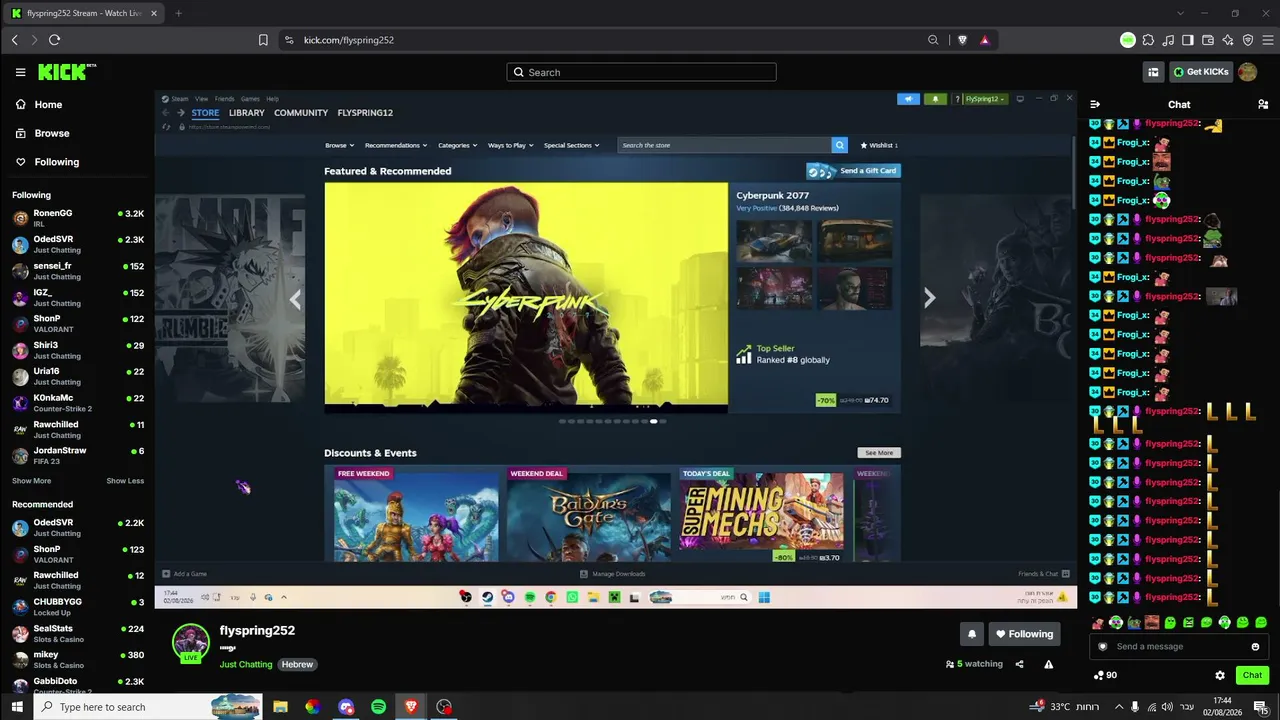This screenshot has width=1280, height=720.
Task: Open Steam Categories dropdown
Action: pos(457,145)
